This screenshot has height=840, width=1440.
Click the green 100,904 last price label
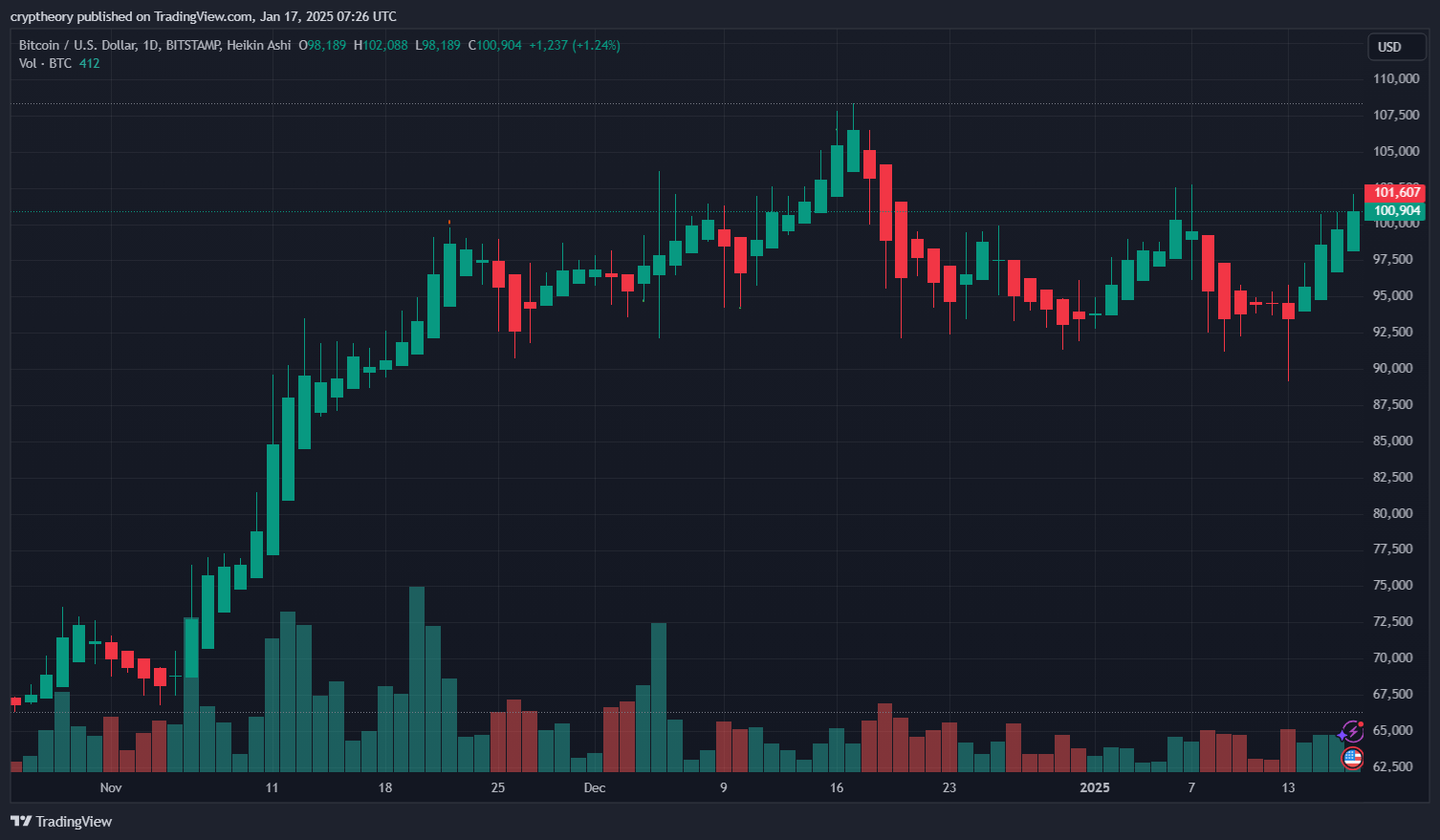1396,211
